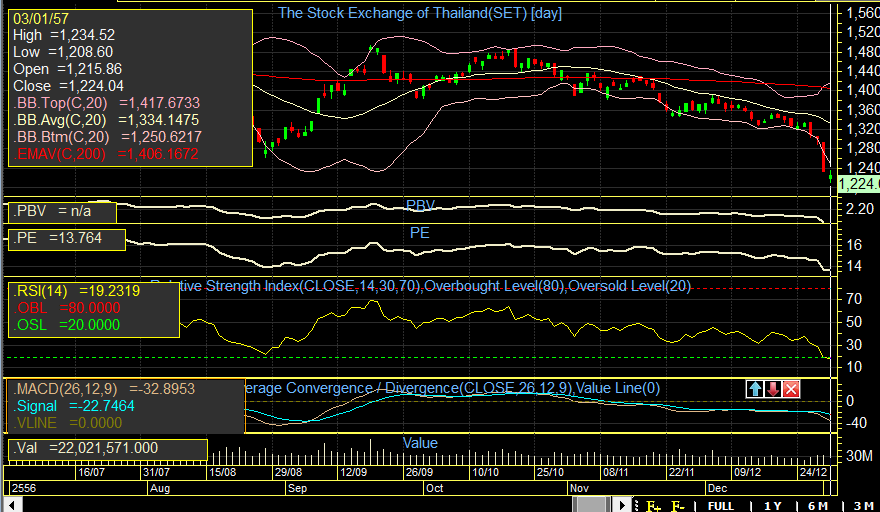Click the .PE =13.764 label box
The width and height of the screenshot is (880, 512).
[66, 239]
